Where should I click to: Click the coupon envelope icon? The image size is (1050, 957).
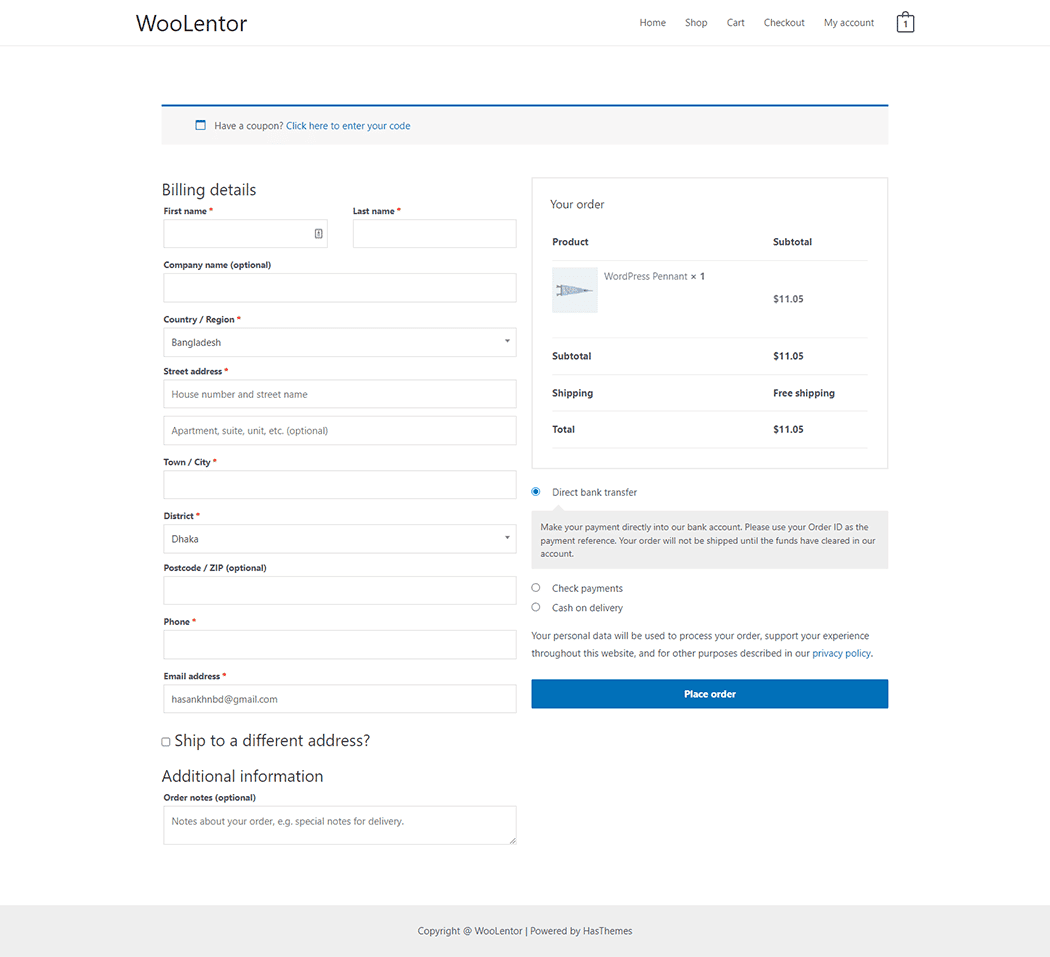200,125
